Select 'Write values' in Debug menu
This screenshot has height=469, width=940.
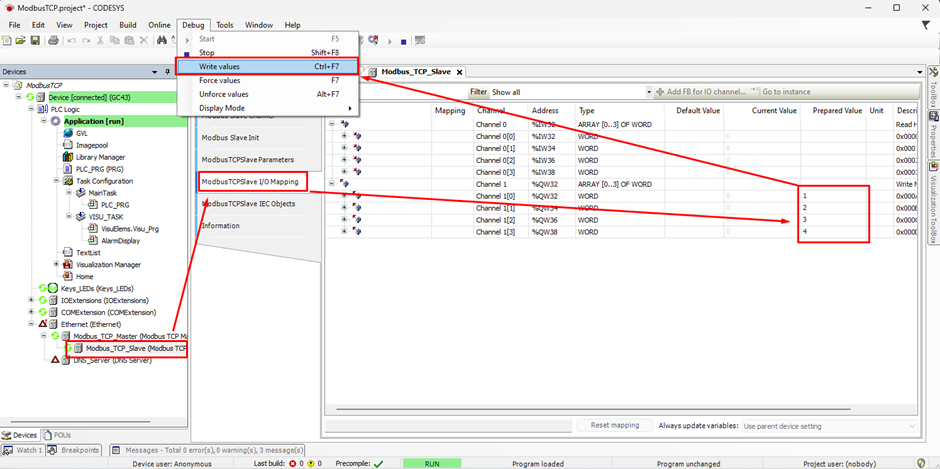pos(267,67)
